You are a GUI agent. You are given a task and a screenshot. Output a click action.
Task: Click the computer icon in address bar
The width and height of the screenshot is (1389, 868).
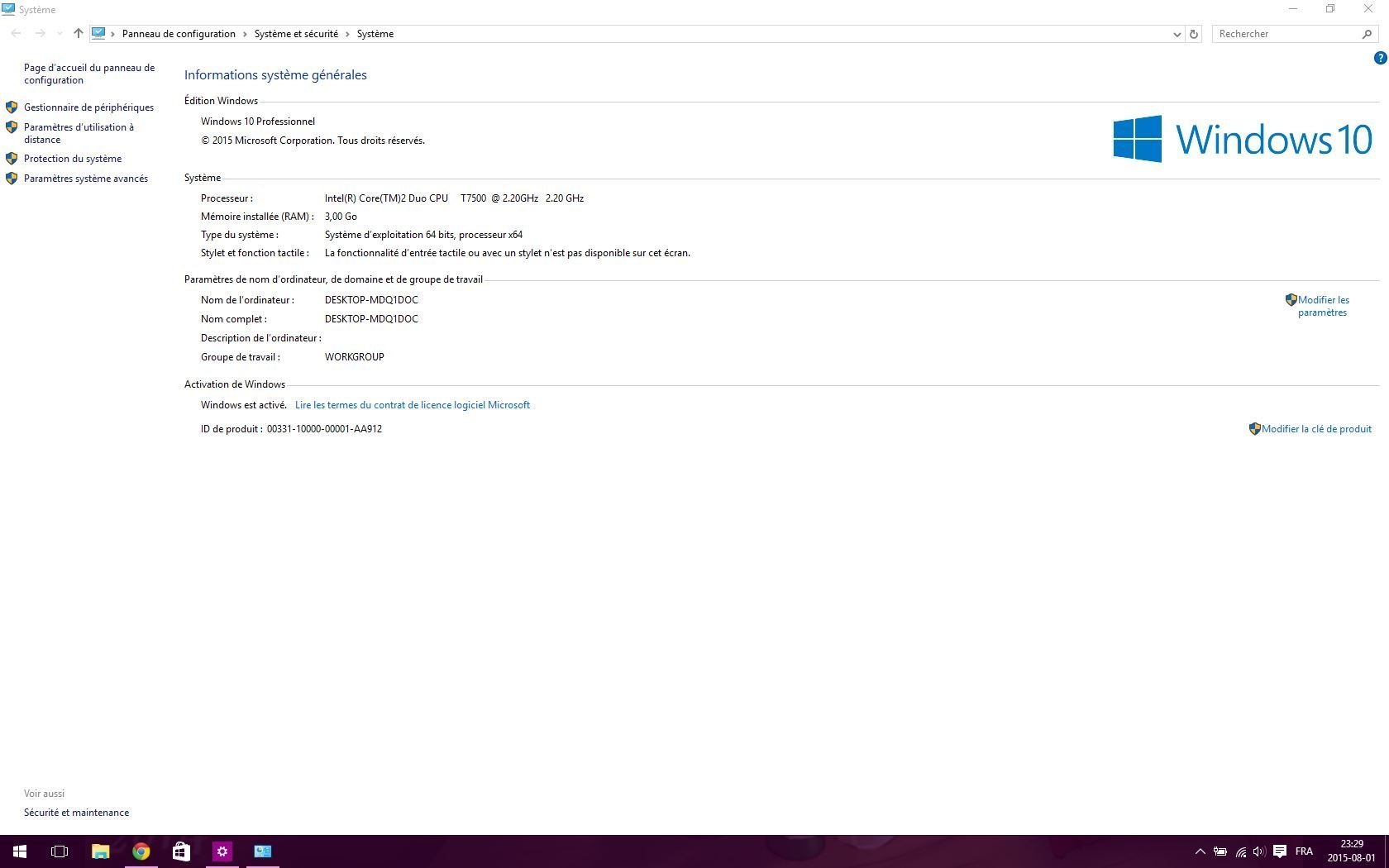(x=98, y=34)
